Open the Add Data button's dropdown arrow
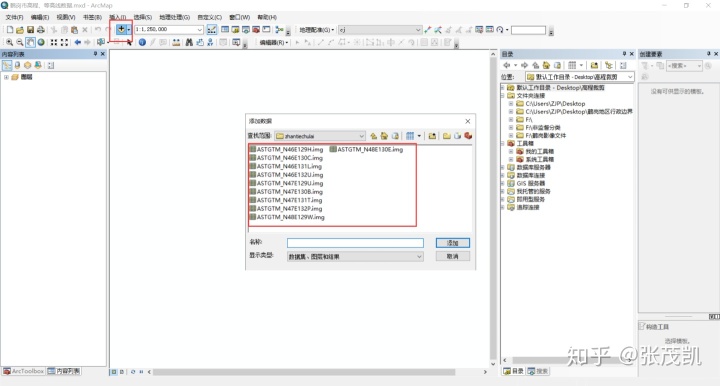Image resolution: width=720 pixels, height=386 pixels. coord(129,29)
